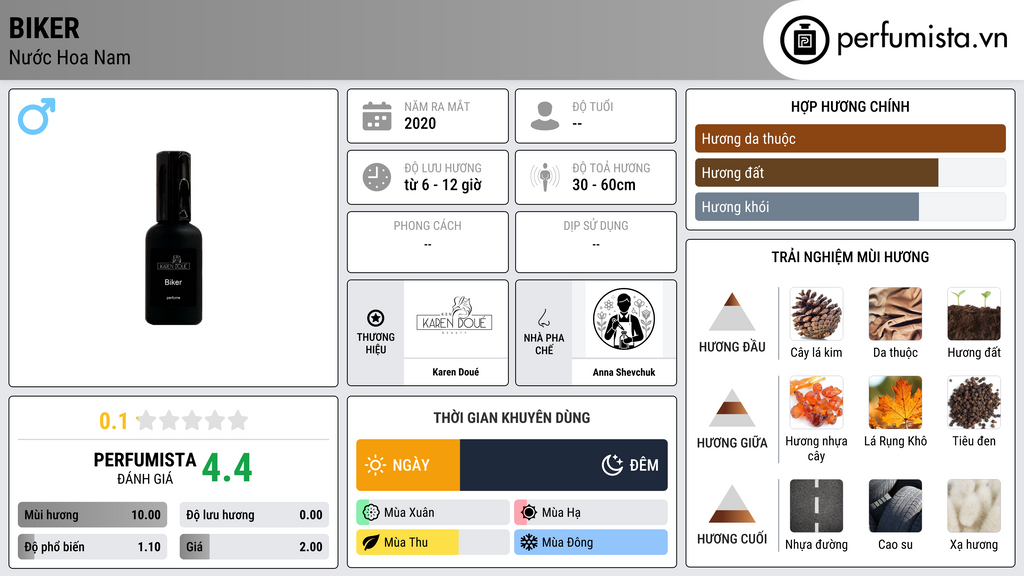The height and width of the screenshot is (576, 1024).
Task: Click the Hợp Hương Chính heading
Action: [x=850, y=106]
